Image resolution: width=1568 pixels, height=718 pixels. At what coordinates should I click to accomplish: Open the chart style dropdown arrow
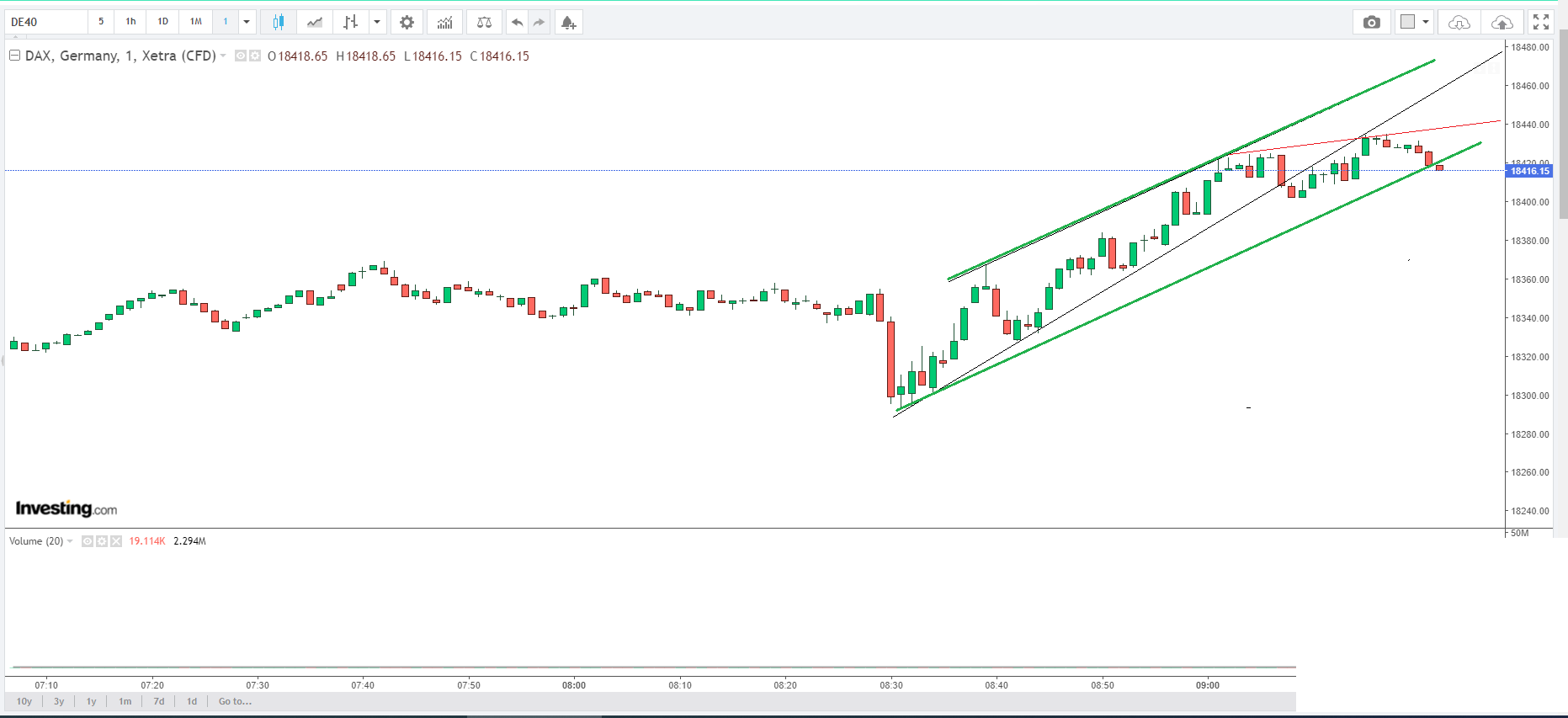(377, 22)
